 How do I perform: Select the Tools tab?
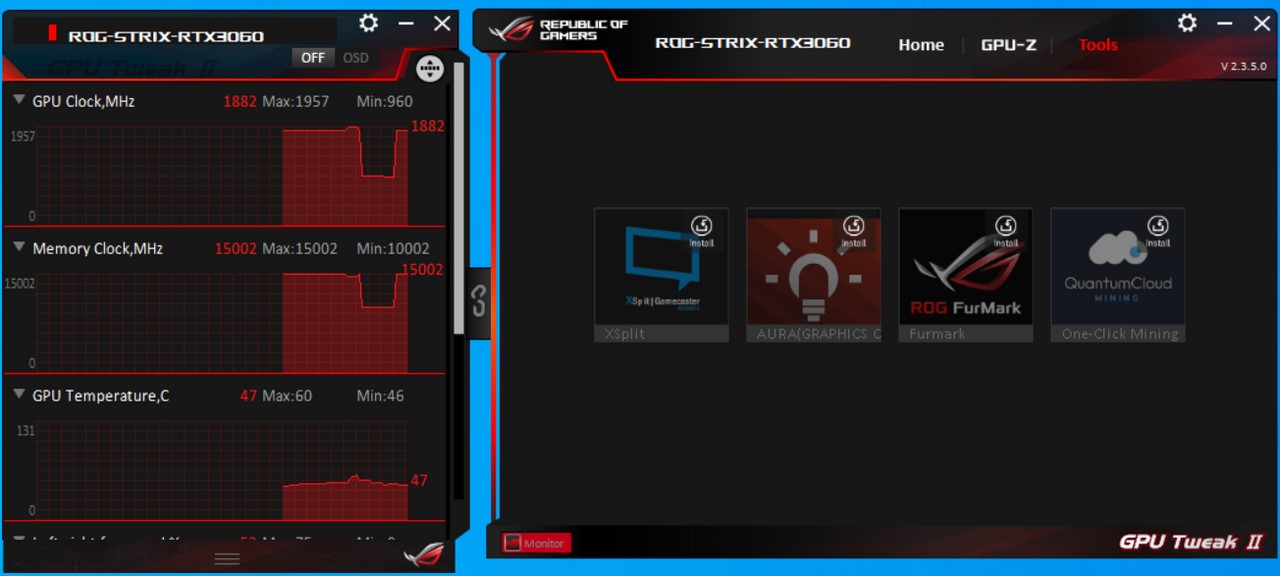click(1098, 45)
